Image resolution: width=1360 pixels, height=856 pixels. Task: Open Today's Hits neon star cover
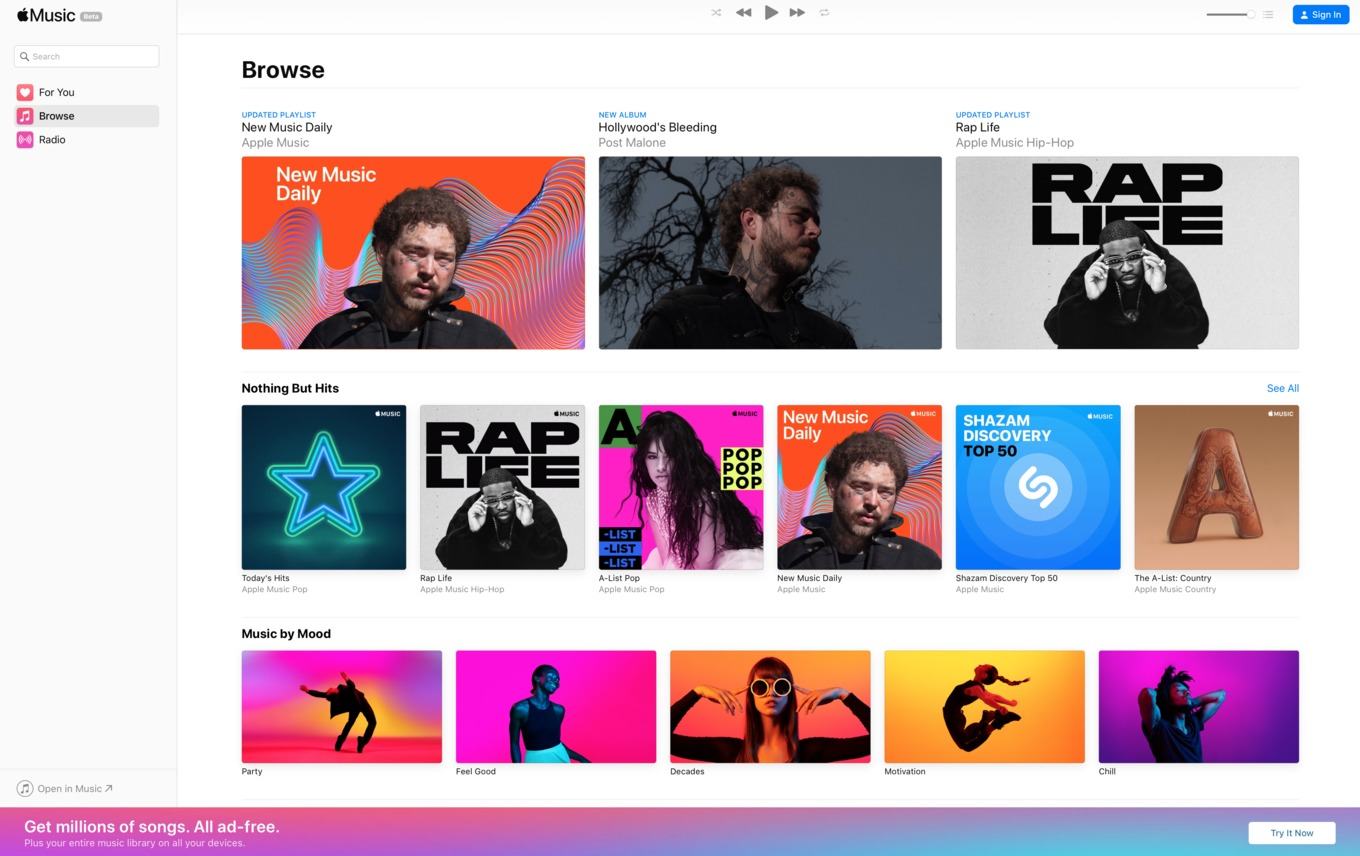[x=324, y=487]
